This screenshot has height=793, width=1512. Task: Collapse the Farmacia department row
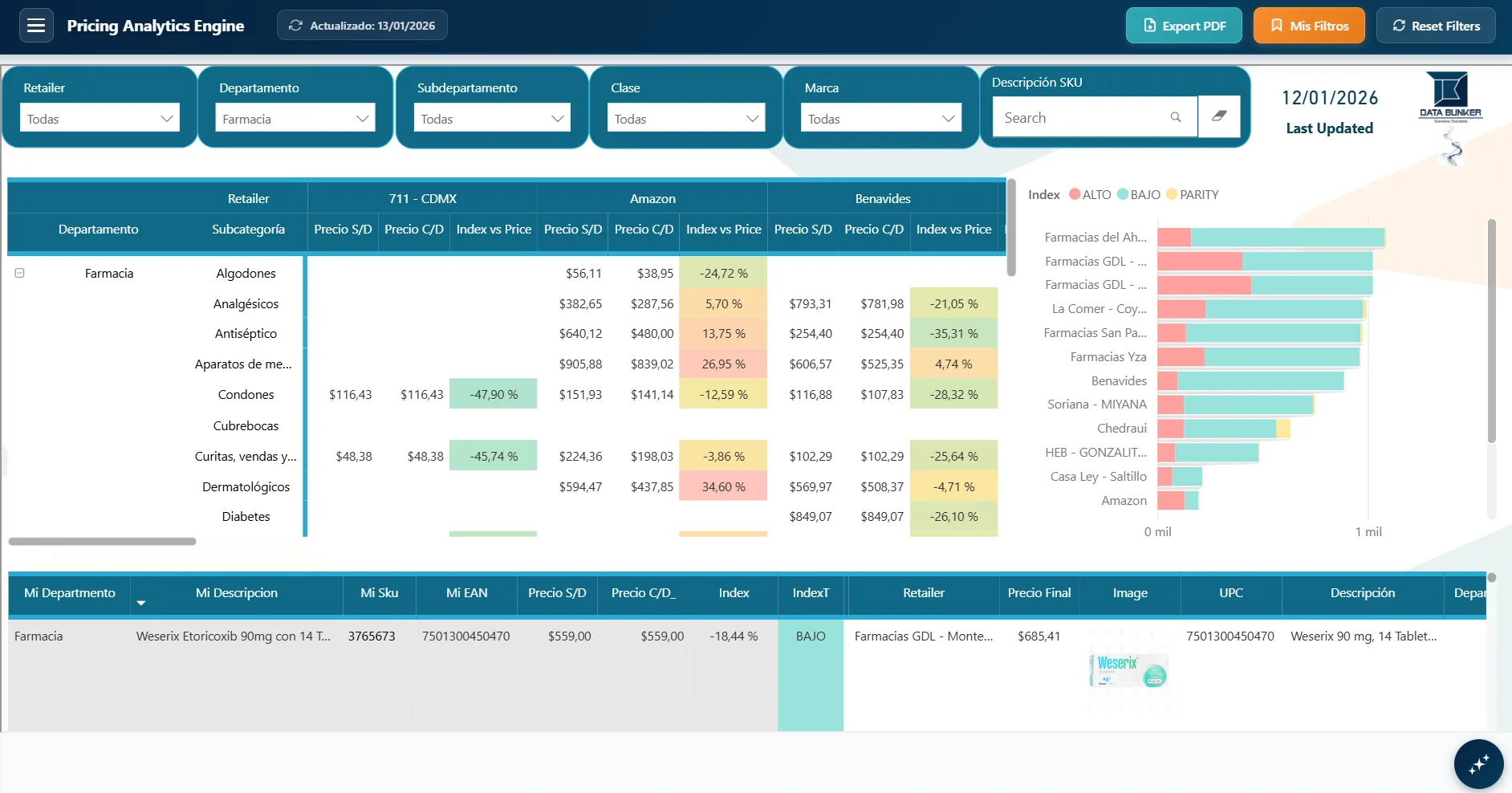pyautogui.click(x=20, y=273)
